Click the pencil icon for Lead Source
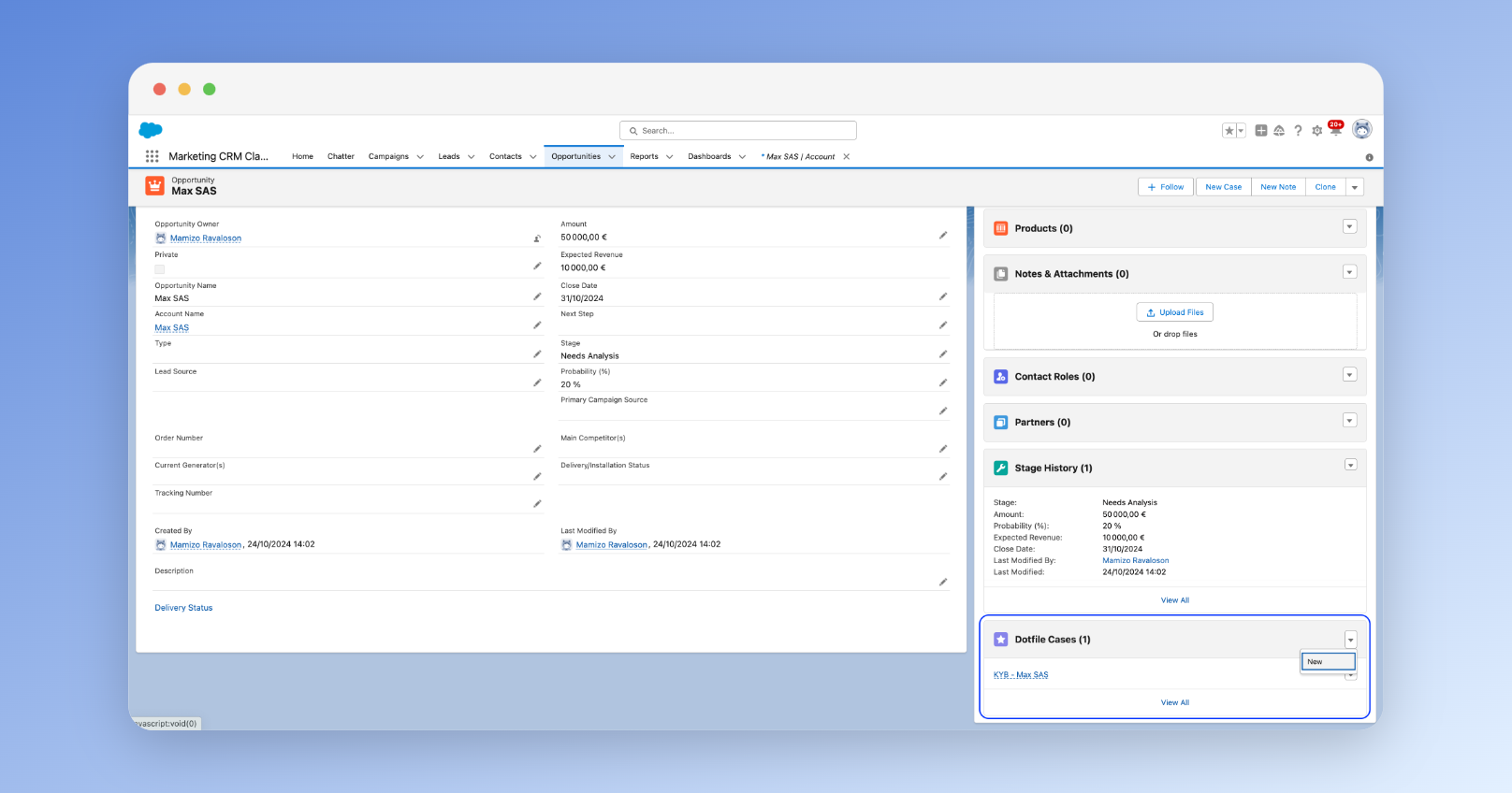The height and width of the screenshot is (793, 1512). tap(537, 382)
